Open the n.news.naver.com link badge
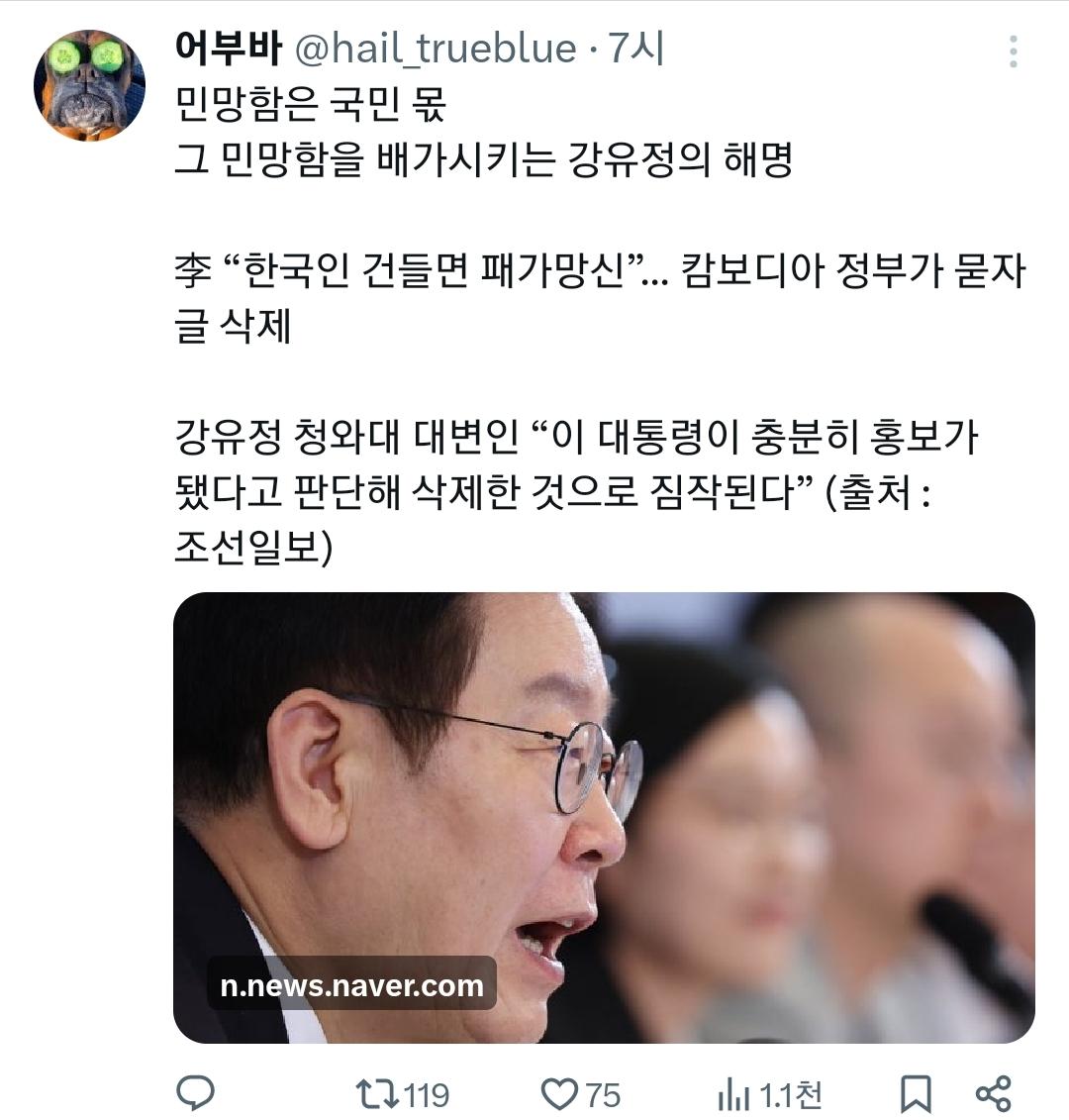1069x1120 pixels. (x=351, y=985)
